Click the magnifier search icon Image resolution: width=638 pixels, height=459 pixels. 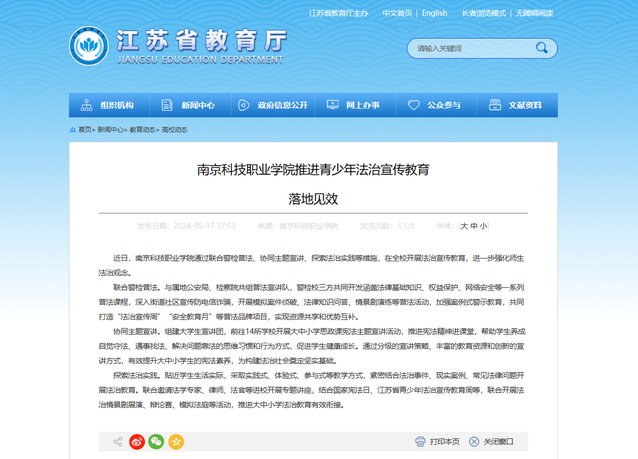pos(540,48)
